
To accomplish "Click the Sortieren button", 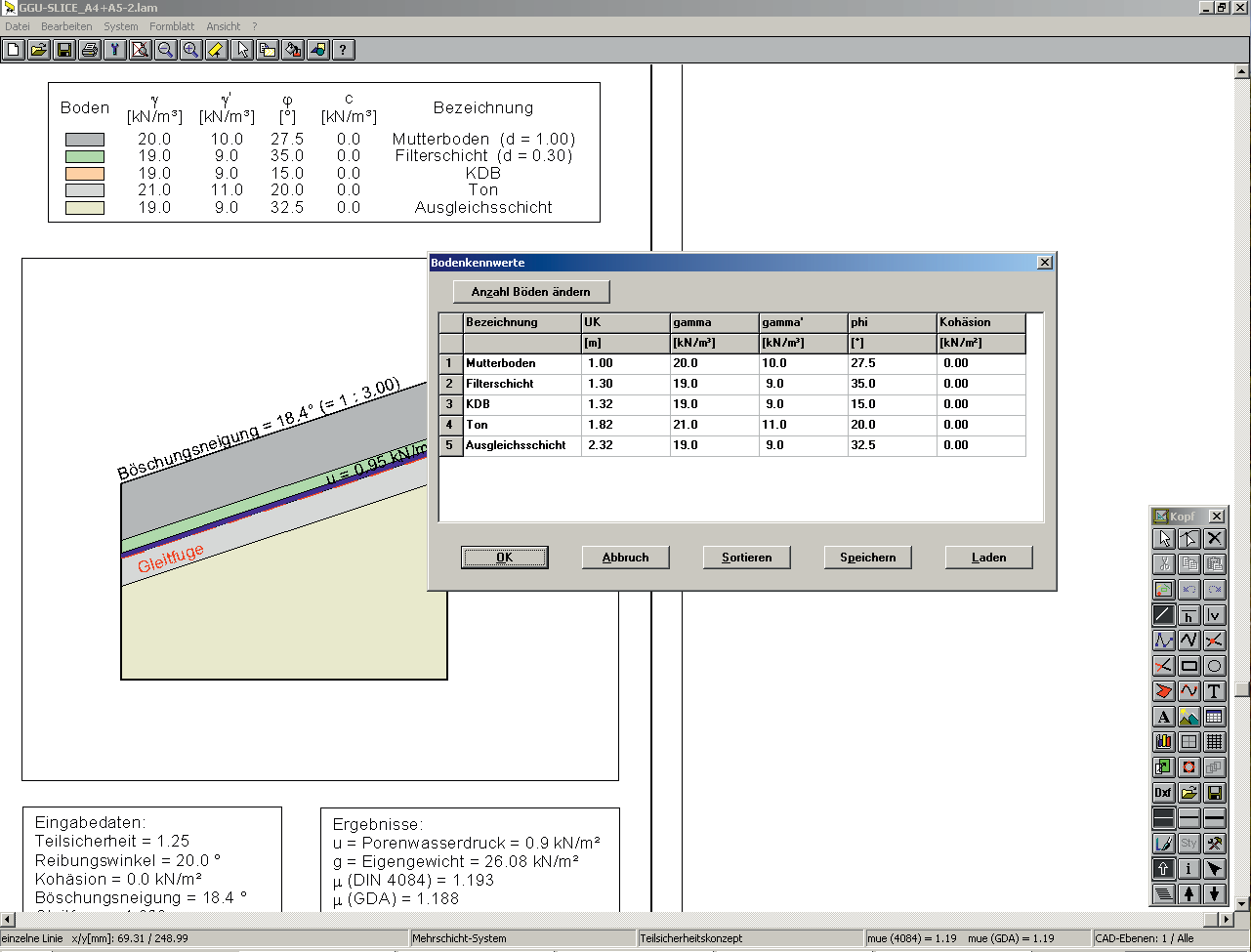I will click(x=747, y=558).
